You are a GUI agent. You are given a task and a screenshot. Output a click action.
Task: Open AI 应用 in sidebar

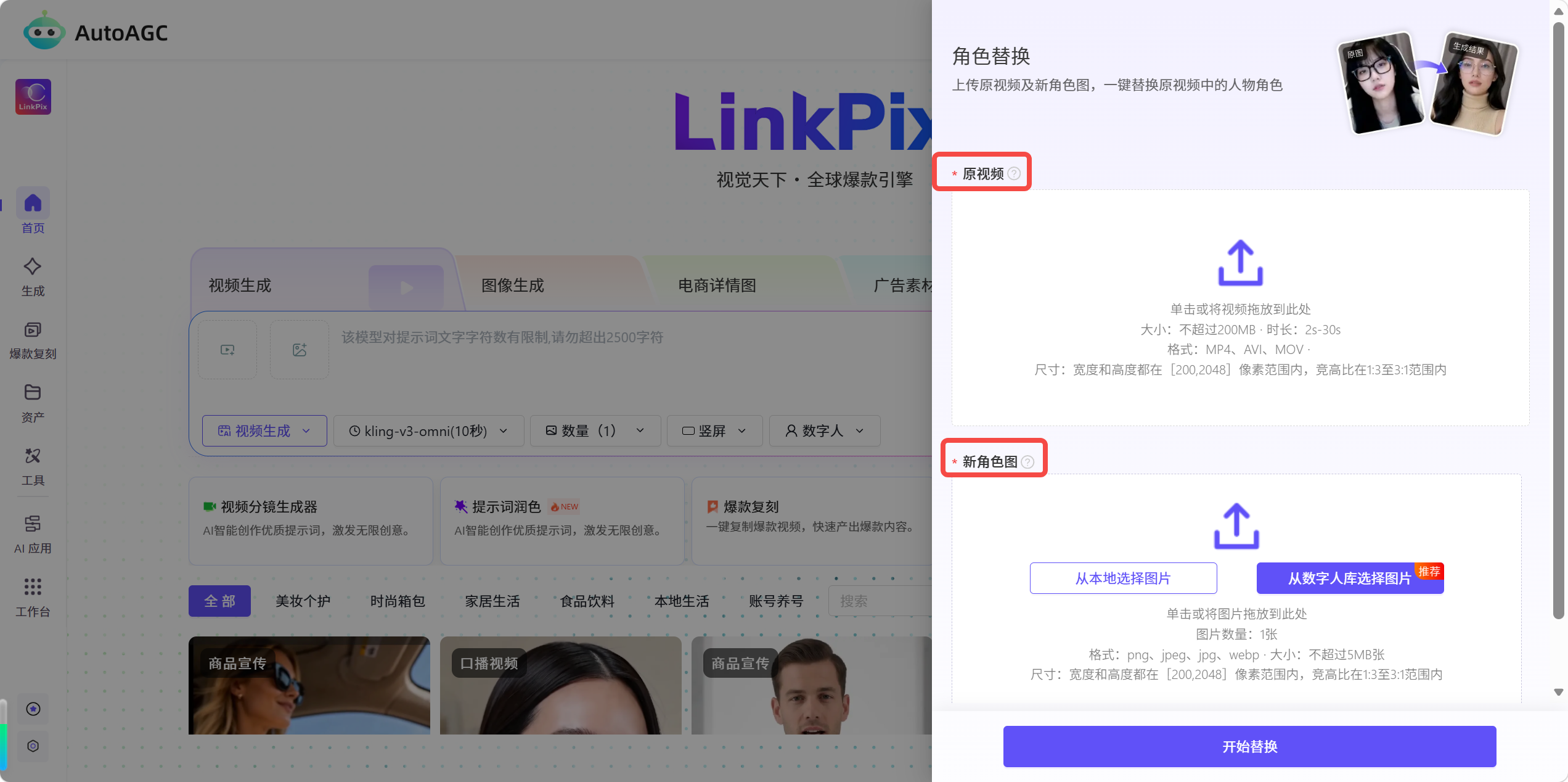tap(33, 534)
